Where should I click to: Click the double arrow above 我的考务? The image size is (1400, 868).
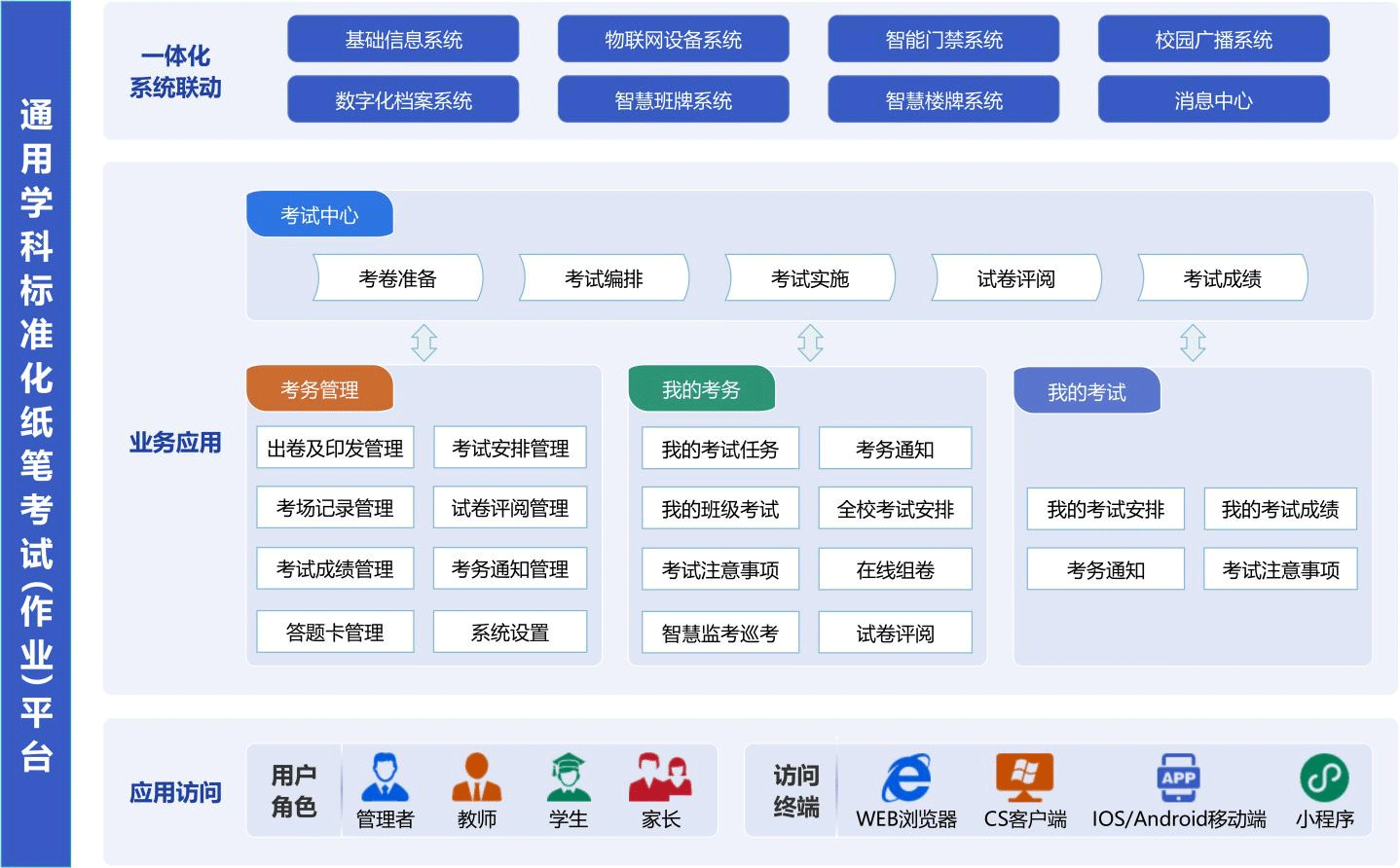(810, 343)
